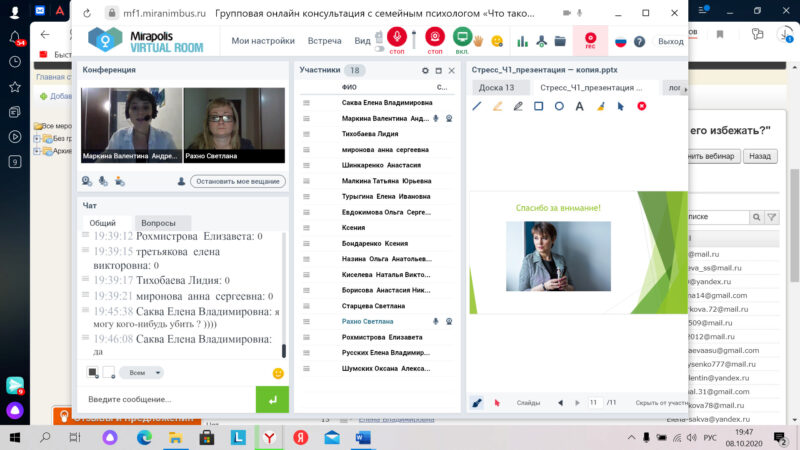800x450 pixels.
Task: Open row menu for Ксения participant
Action: coord(306,228)
